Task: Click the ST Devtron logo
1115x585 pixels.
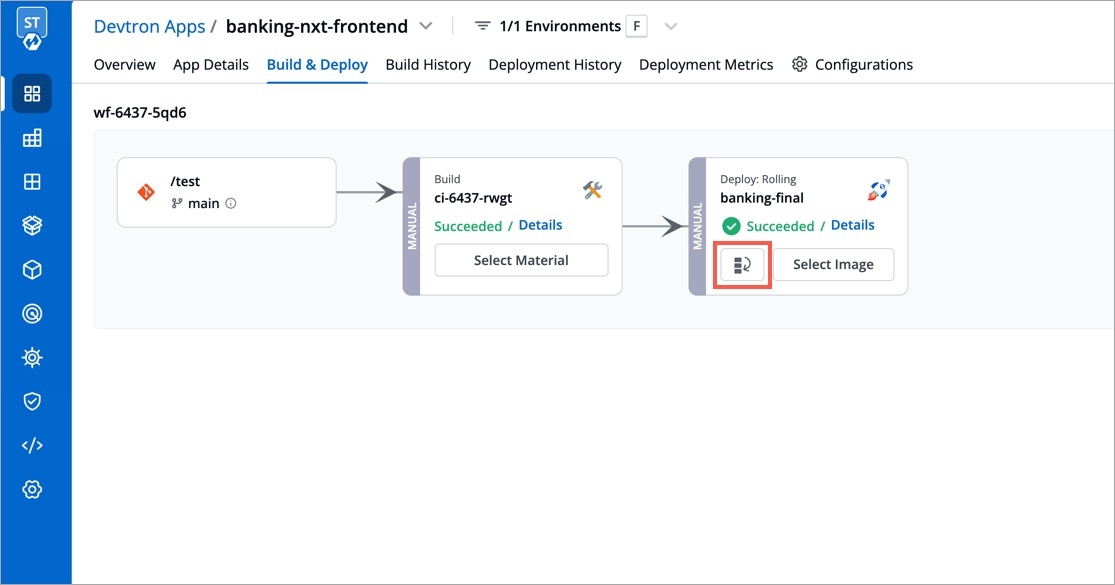Action: [32, 28]
